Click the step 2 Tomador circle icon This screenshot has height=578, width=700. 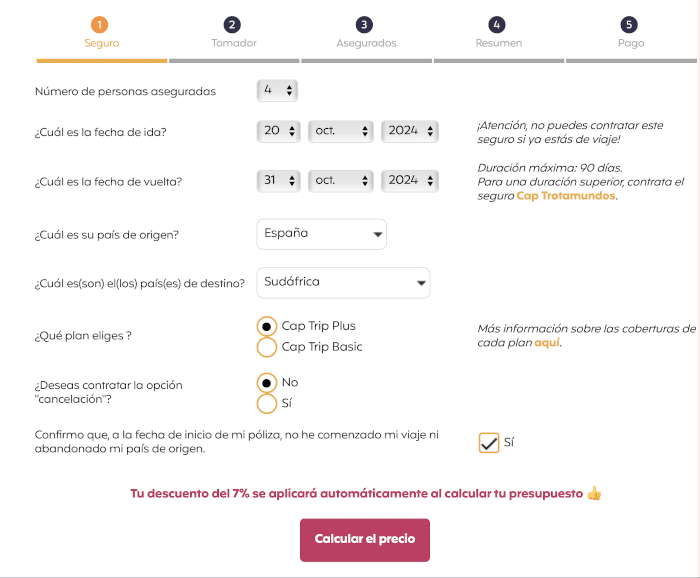[x=233, y=24]
